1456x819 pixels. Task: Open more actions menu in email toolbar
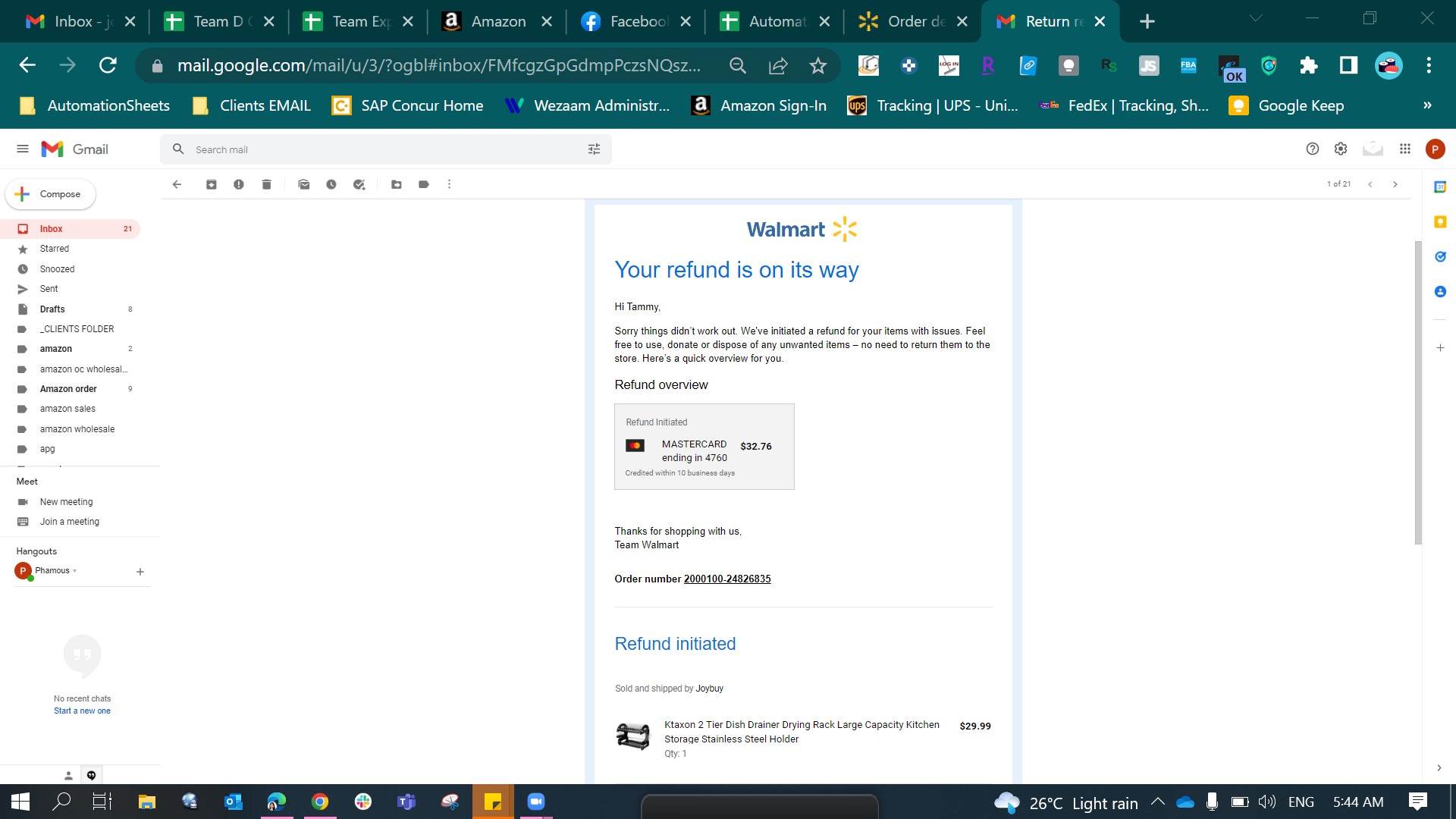(x=449, y=184)
